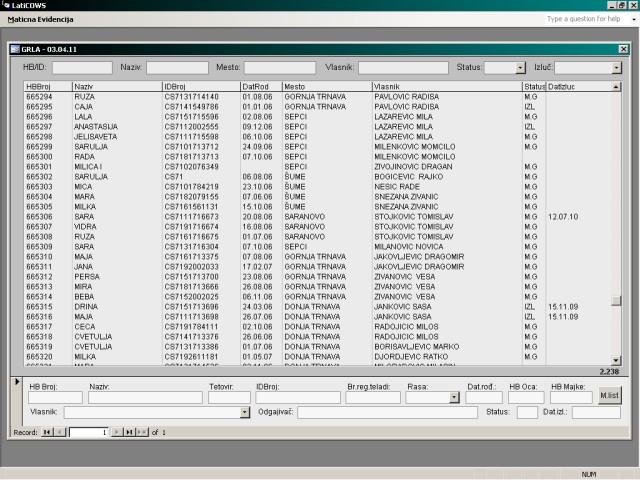Viewport: 640px width, 480px height.
Task: Sort by the Vlasnik column header
Action: point(445,87)
